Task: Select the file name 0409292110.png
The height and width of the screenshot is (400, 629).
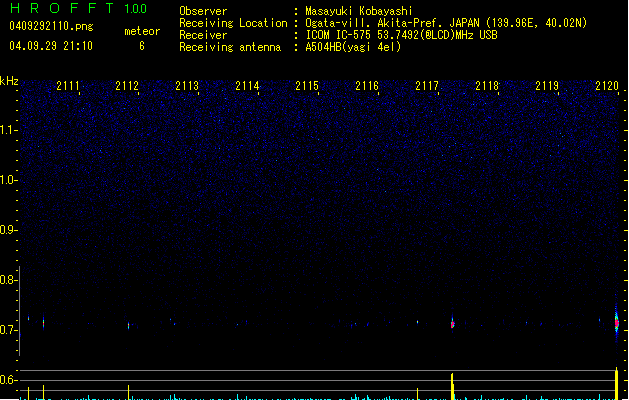Action: 51,26
